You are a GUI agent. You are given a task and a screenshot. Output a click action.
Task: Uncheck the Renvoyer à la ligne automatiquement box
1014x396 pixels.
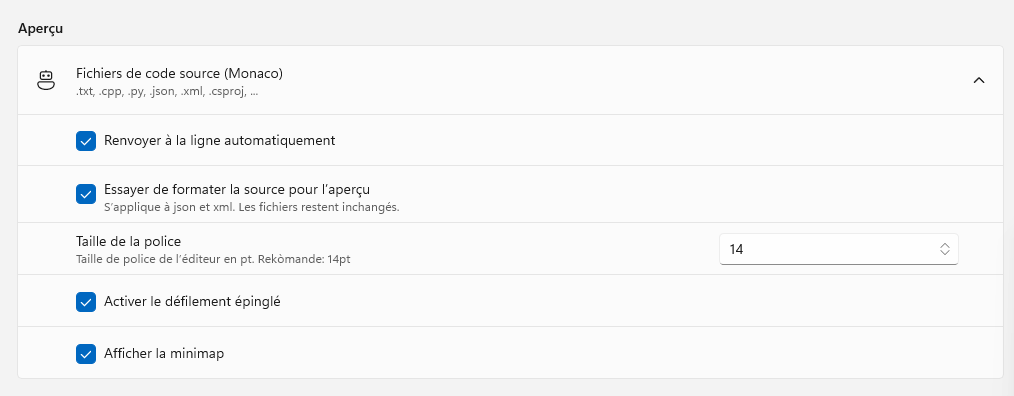(86, 140)
